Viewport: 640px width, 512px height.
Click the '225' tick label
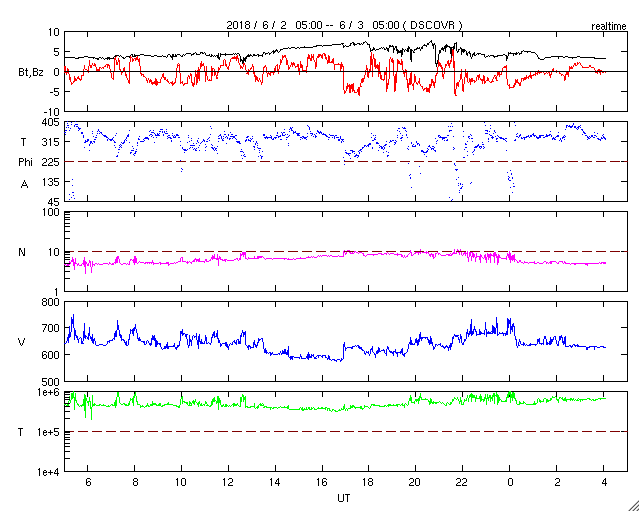pos(52,162)
